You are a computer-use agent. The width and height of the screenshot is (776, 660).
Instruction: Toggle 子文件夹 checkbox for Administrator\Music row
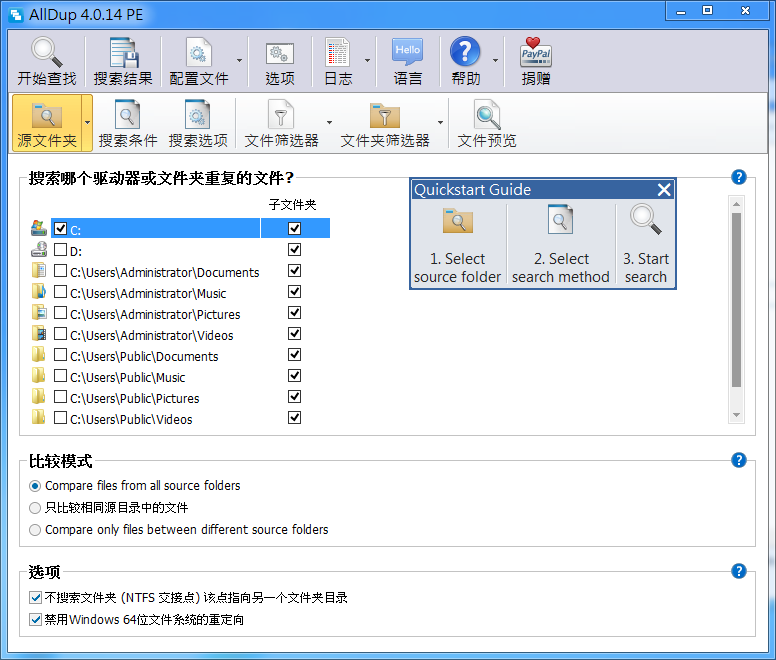[294, 291]
